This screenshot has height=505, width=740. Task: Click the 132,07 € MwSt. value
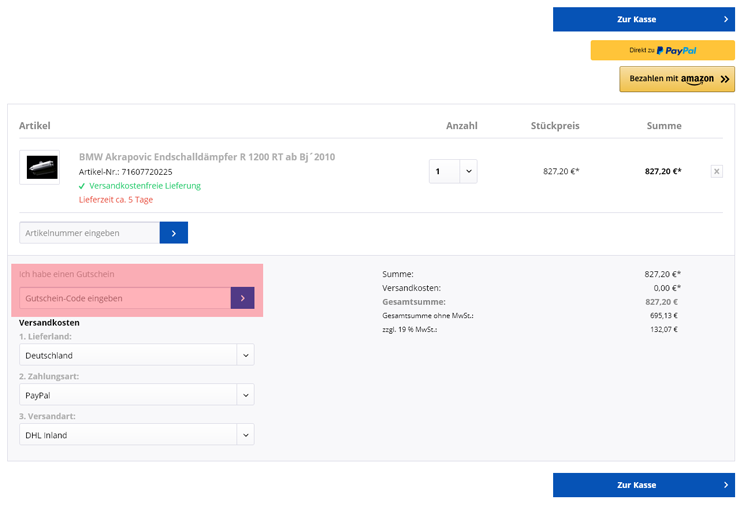tap(664, 329)
